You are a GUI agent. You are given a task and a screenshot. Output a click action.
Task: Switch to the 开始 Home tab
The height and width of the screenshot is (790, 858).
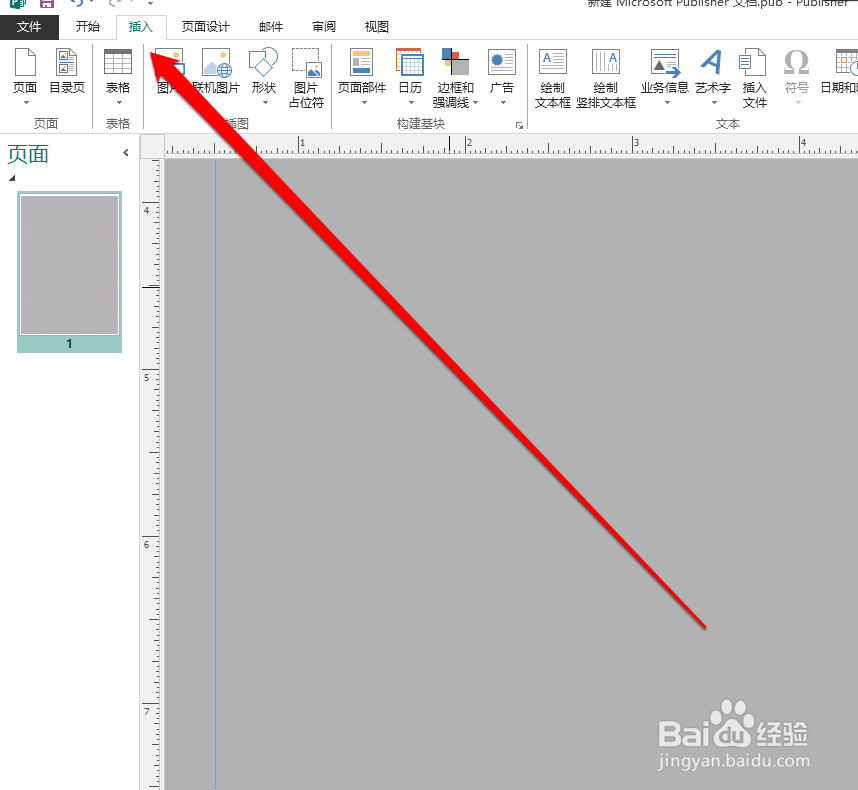click(88, 27)
